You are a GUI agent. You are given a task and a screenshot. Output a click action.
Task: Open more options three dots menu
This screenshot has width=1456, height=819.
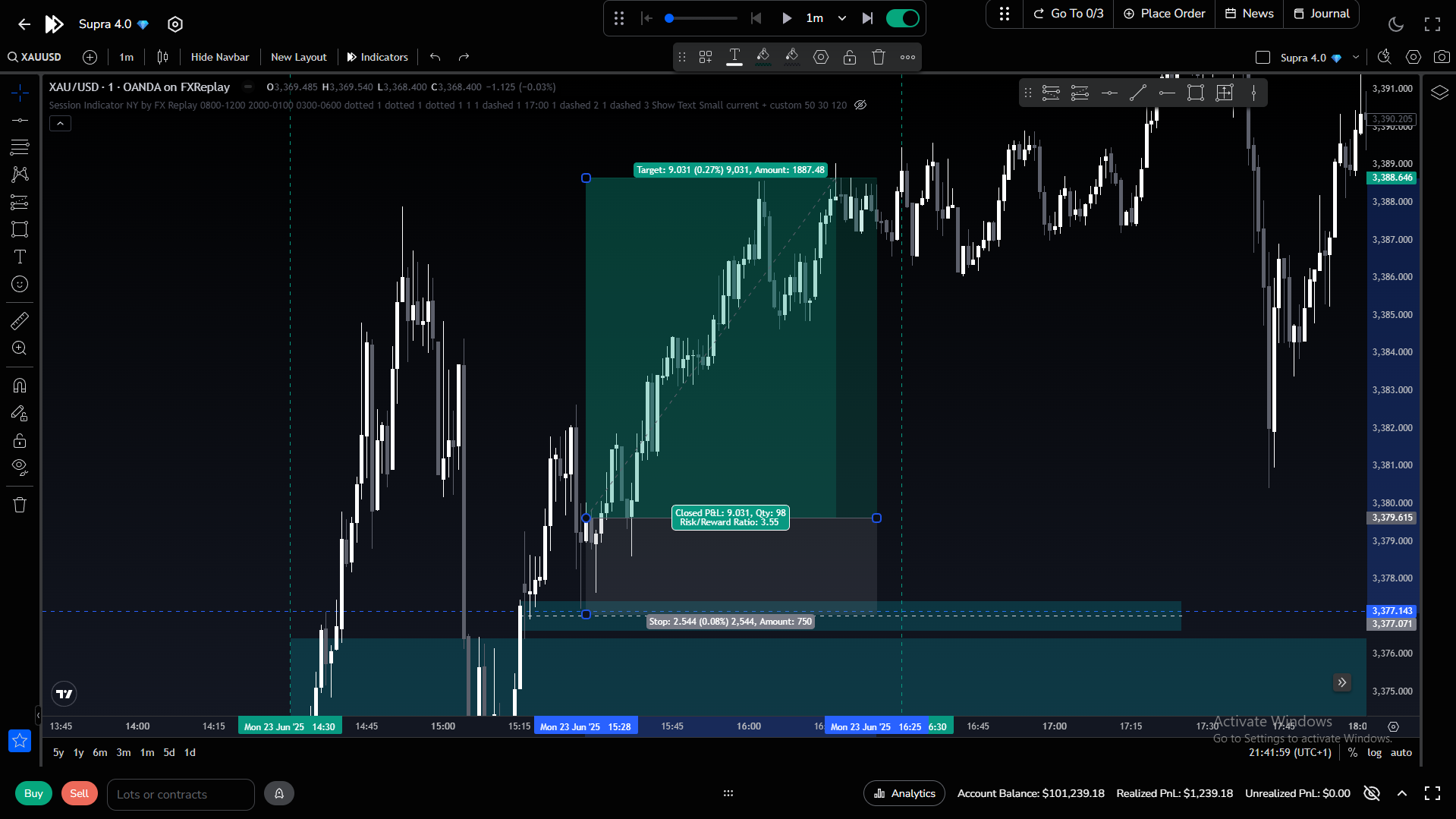click(x=907, y=57)
